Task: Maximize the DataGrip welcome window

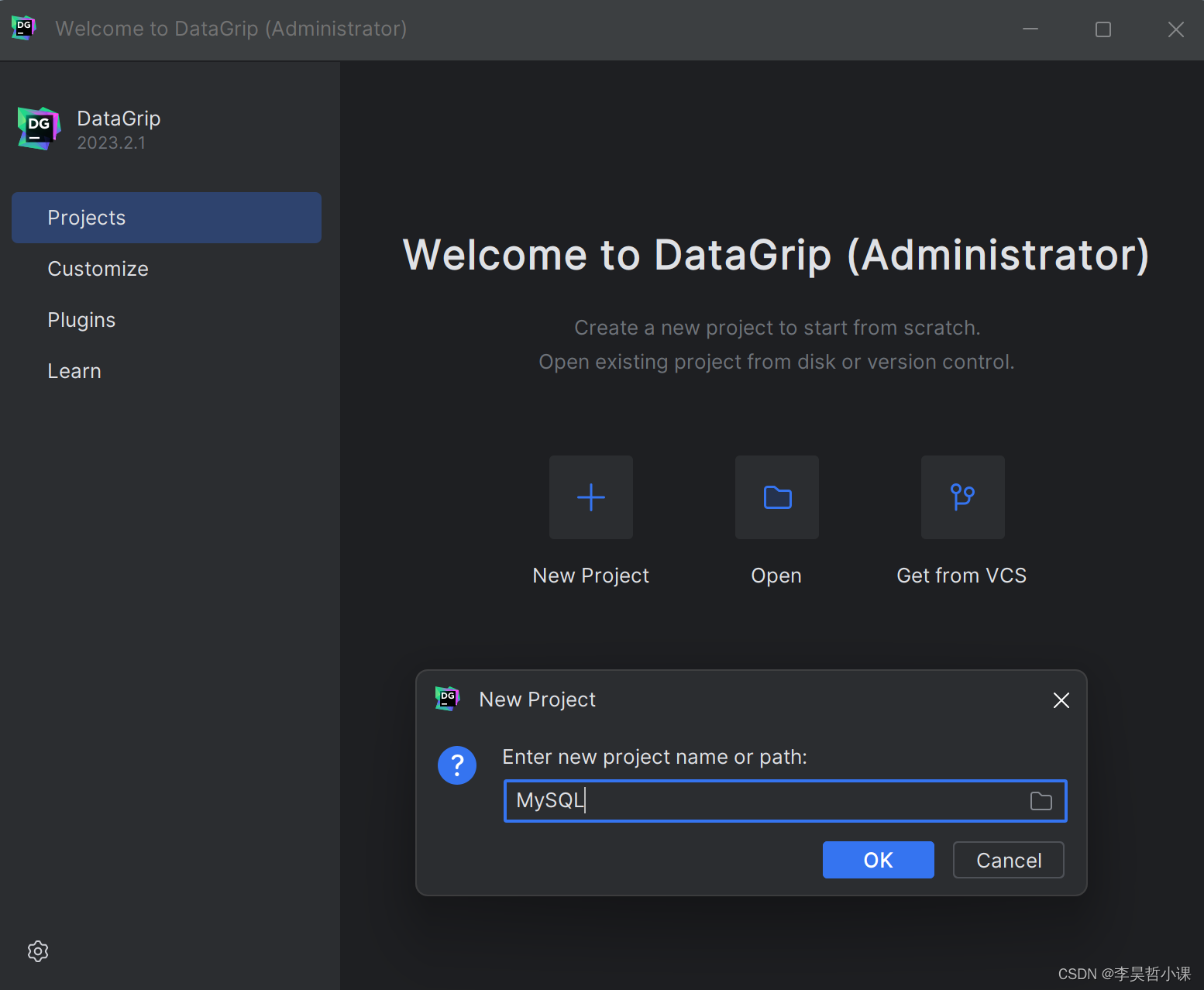Action: click(1103, 29)
